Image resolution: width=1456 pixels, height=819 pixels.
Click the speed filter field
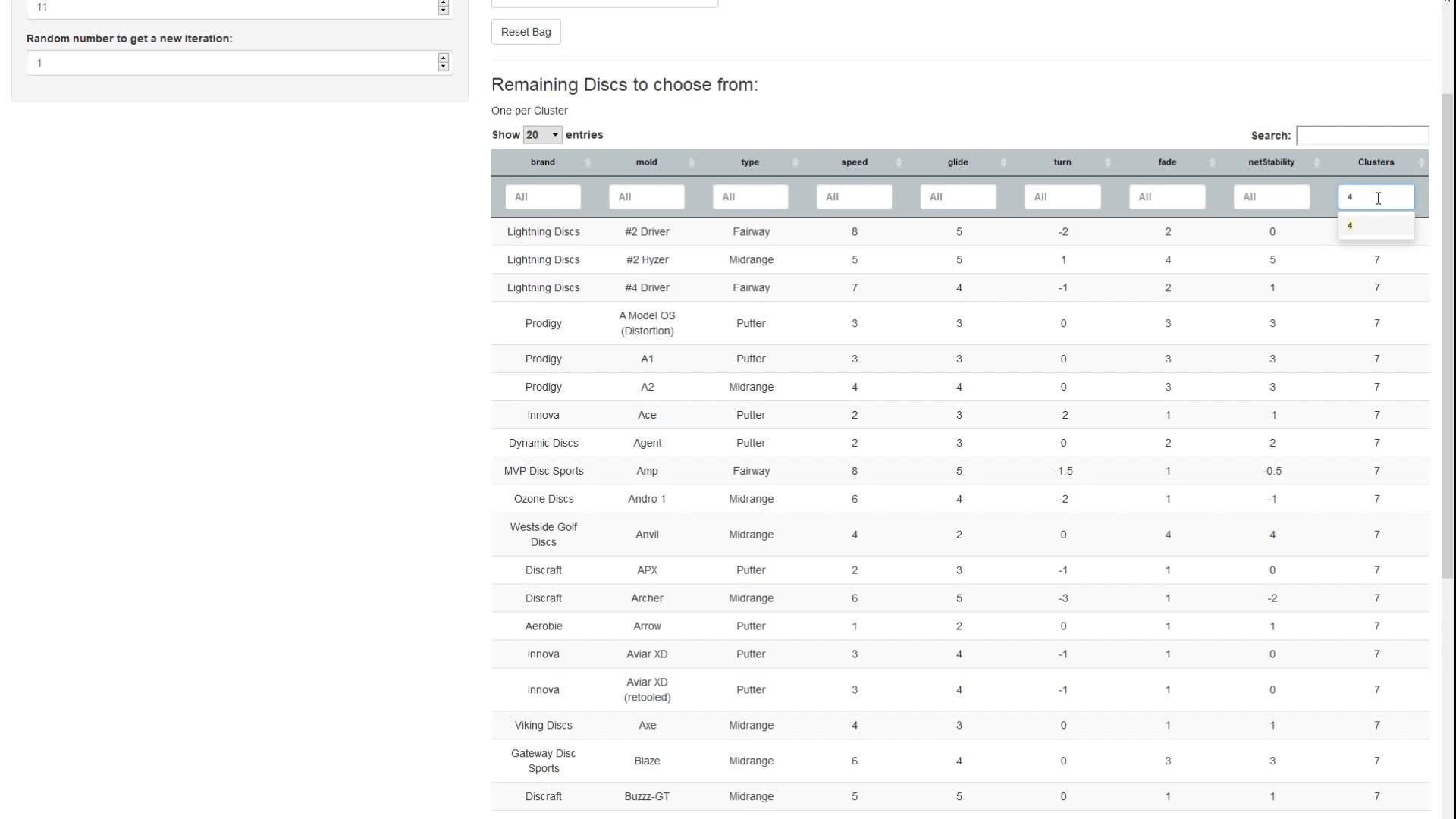click(854, 197)
